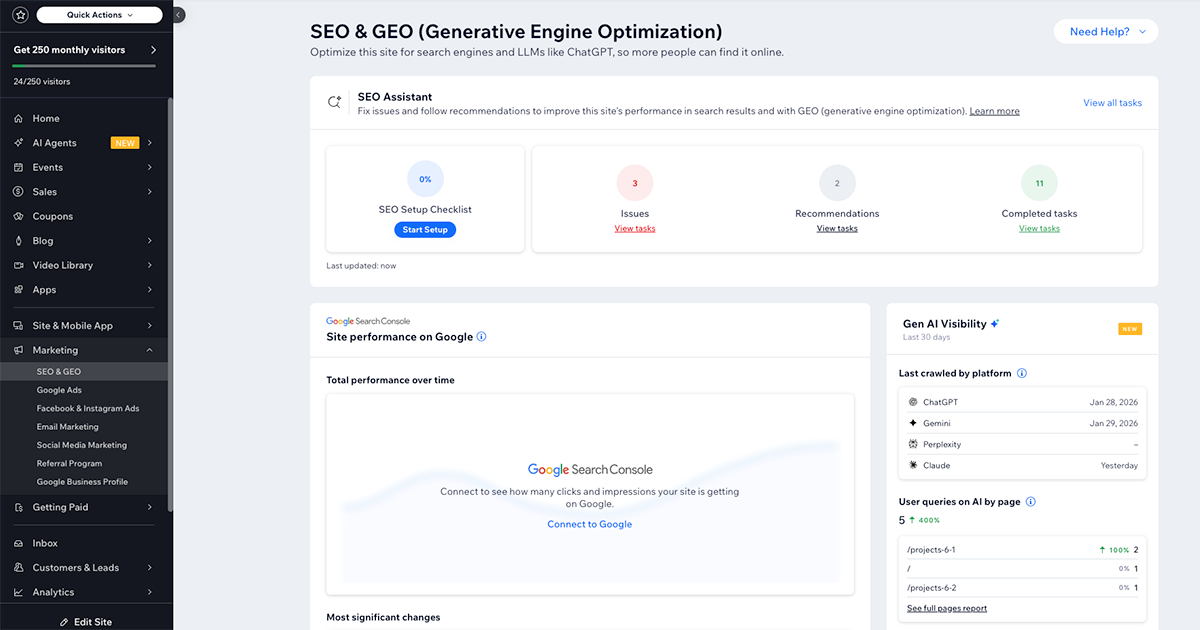Screen dimensions: 1200x630
Task: Click the Inbox icon in sidebar
Action: 19,543
